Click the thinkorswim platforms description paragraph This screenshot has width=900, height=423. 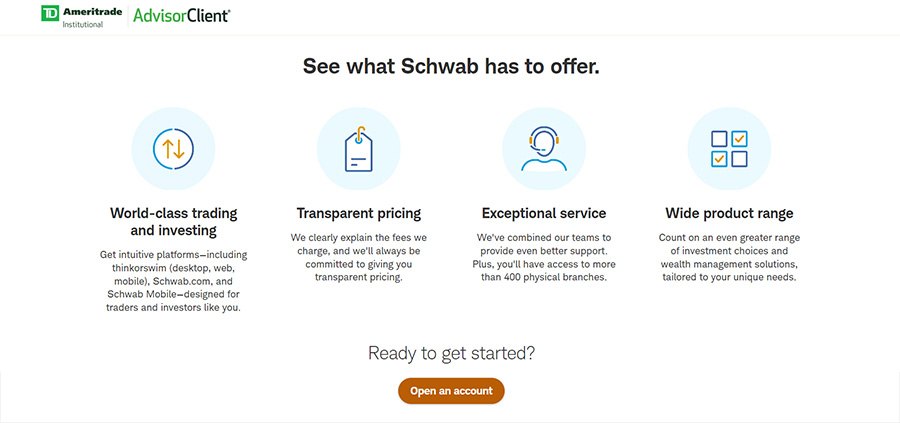[x=173, y=281]
